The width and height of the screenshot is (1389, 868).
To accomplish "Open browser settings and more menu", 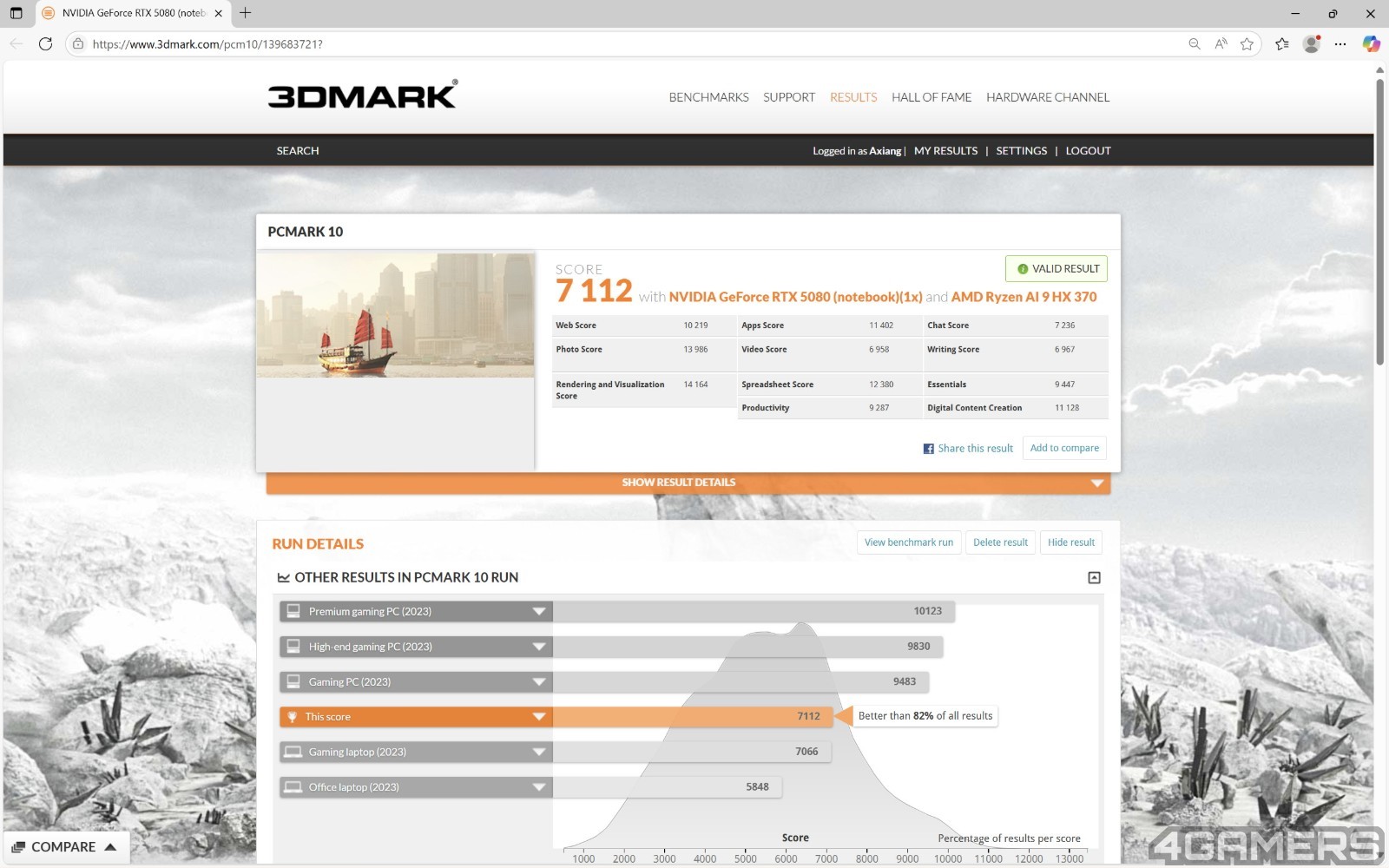I will click(x=1340, y=44).
